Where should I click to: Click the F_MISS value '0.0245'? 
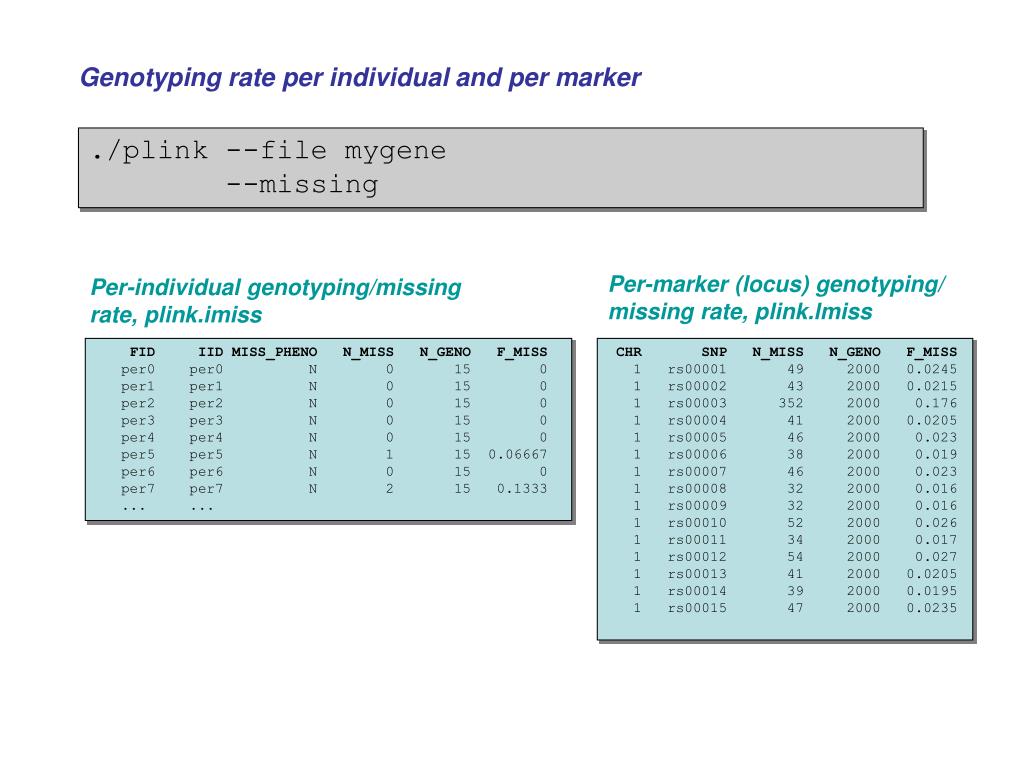(931, 370)
